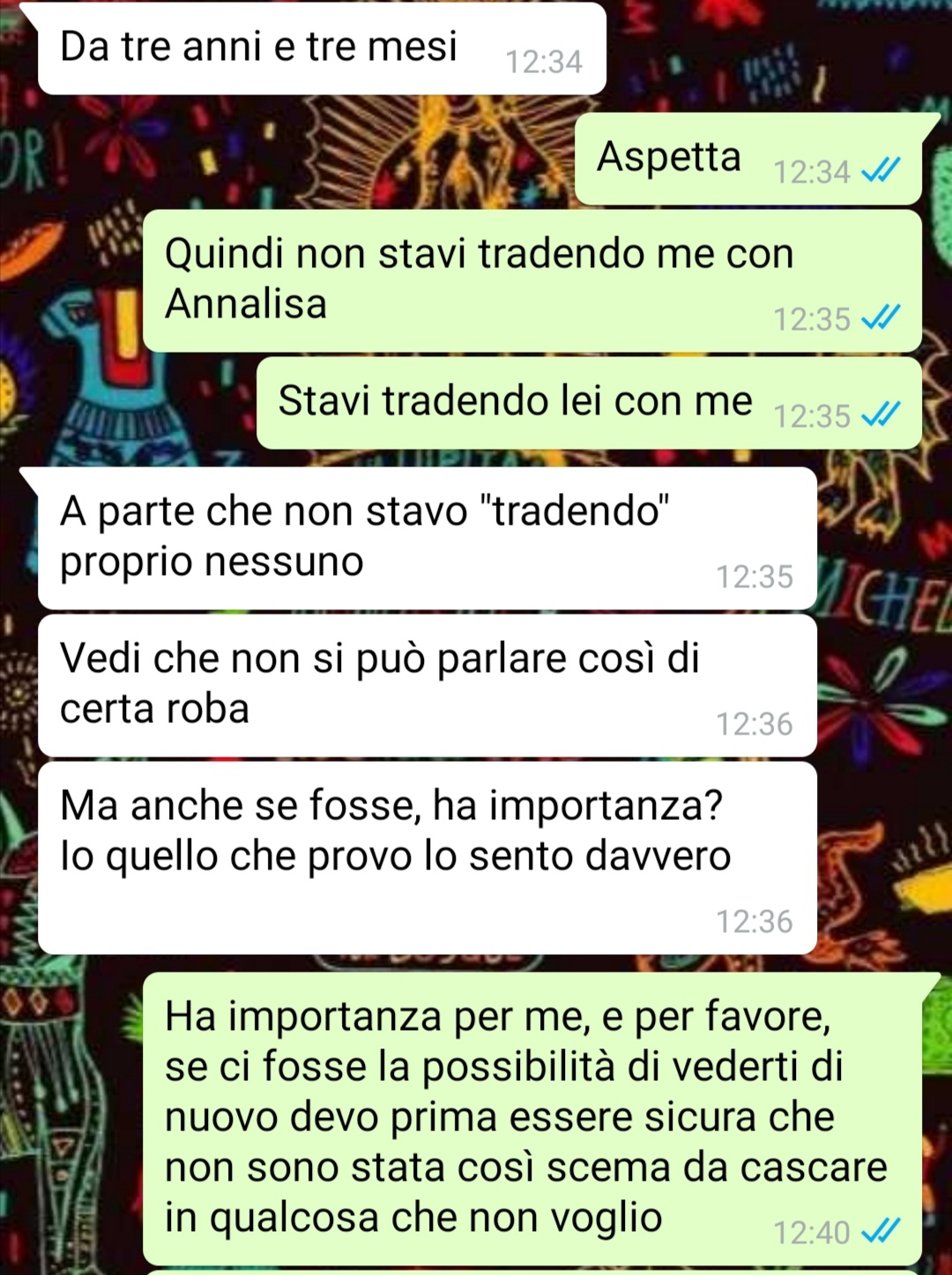Tap the 'Vedi che non si può parlare' message
The width and height of the screenshot is (952, 1275).
(428, 685)
